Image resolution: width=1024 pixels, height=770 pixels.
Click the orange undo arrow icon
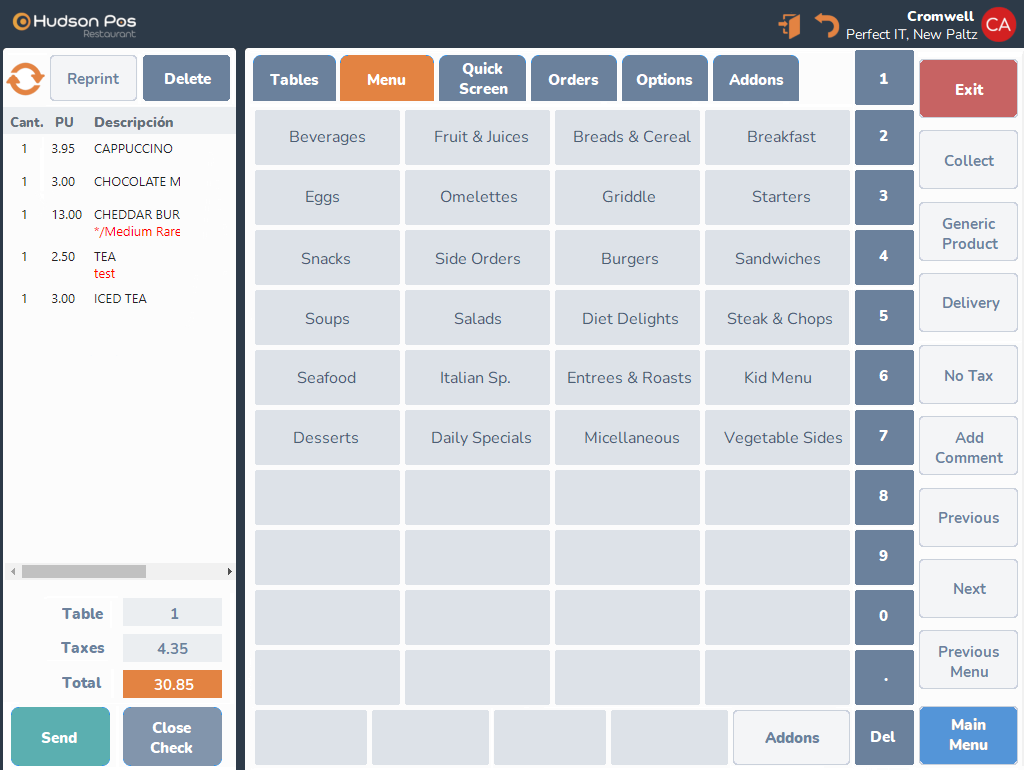826,26
